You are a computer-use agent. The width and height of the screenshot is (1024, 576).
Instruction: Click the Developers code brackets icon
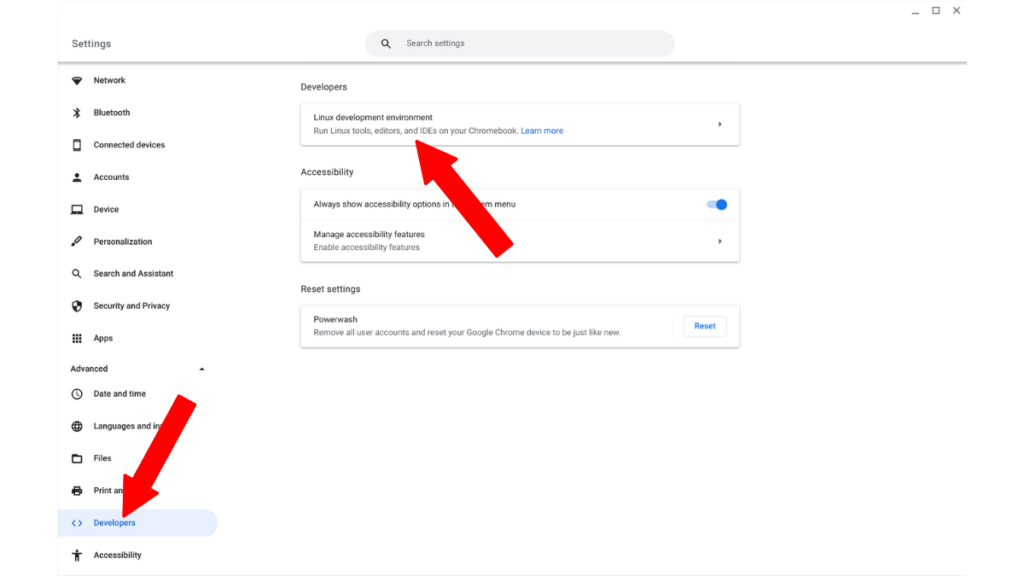pos(77,522)
